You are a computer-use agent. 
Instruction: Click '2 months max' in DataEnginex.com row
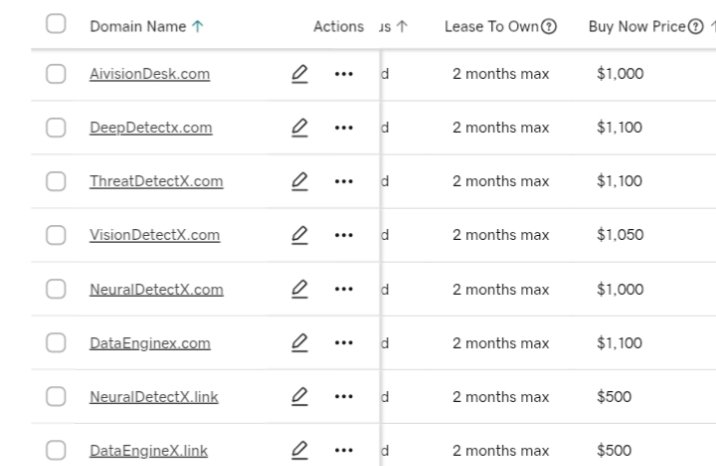coord(501,343)
